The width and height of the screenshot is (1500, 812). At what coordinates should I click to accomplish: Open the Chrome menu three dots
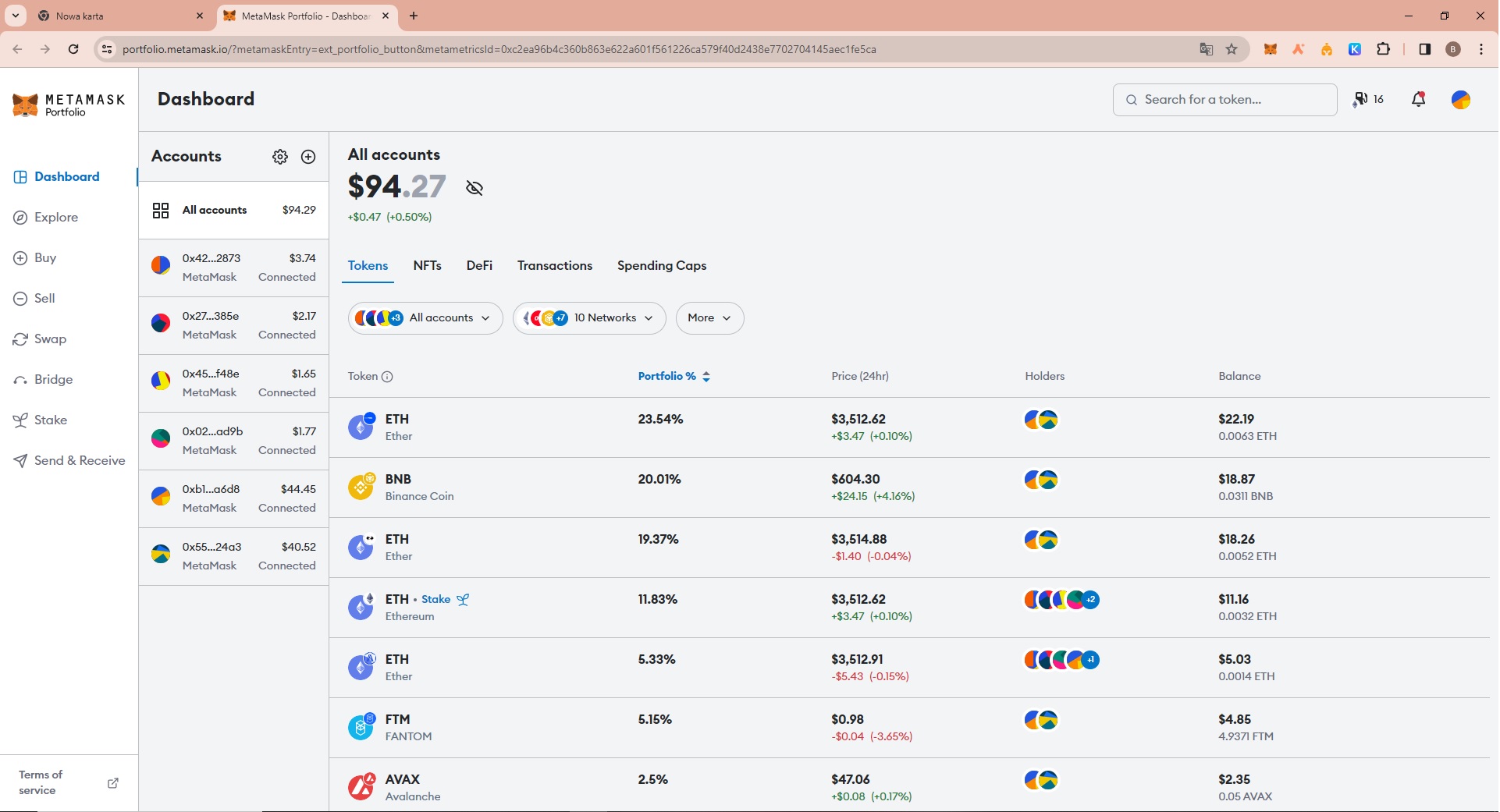tap(1481, 49)
